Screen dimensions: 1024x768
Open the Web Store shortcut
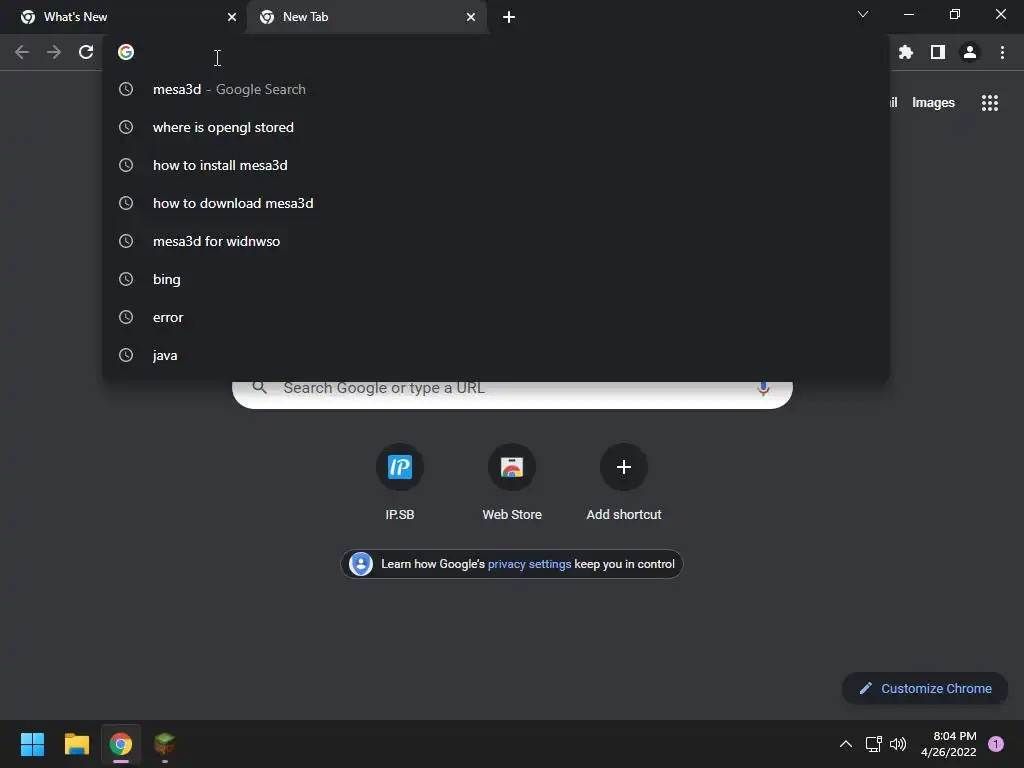[x=512, y=467]
